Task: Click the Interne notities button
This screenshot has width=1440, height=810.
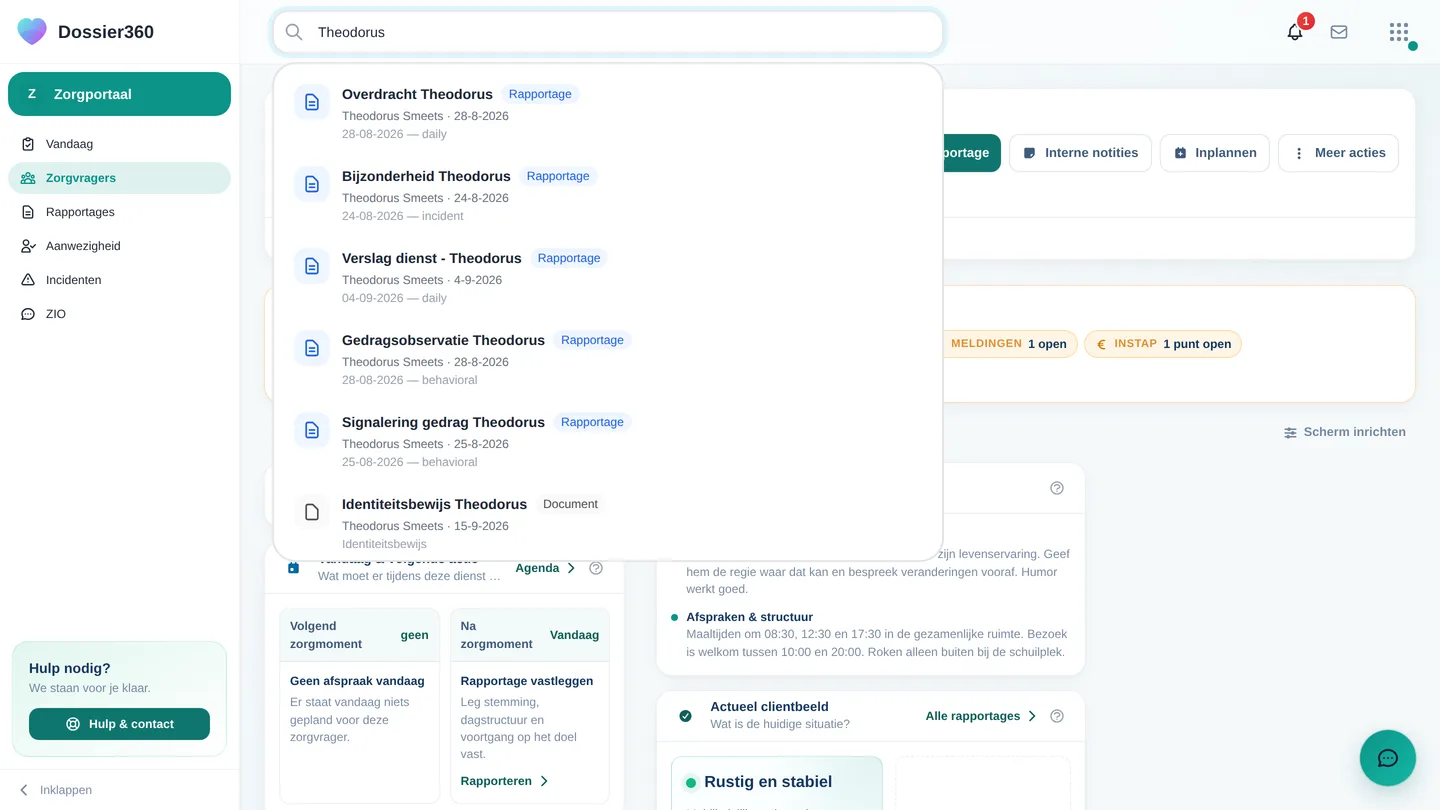Action: pyautogui.click(x=1079, y=153)
